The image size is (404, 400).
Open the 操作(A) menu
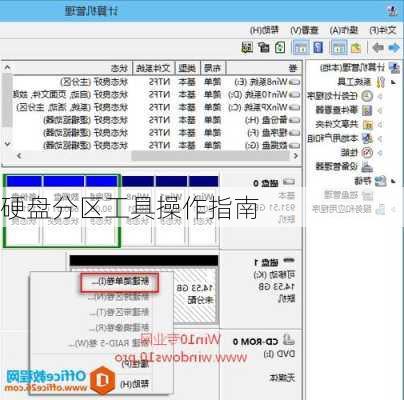[x=344, y=30]
